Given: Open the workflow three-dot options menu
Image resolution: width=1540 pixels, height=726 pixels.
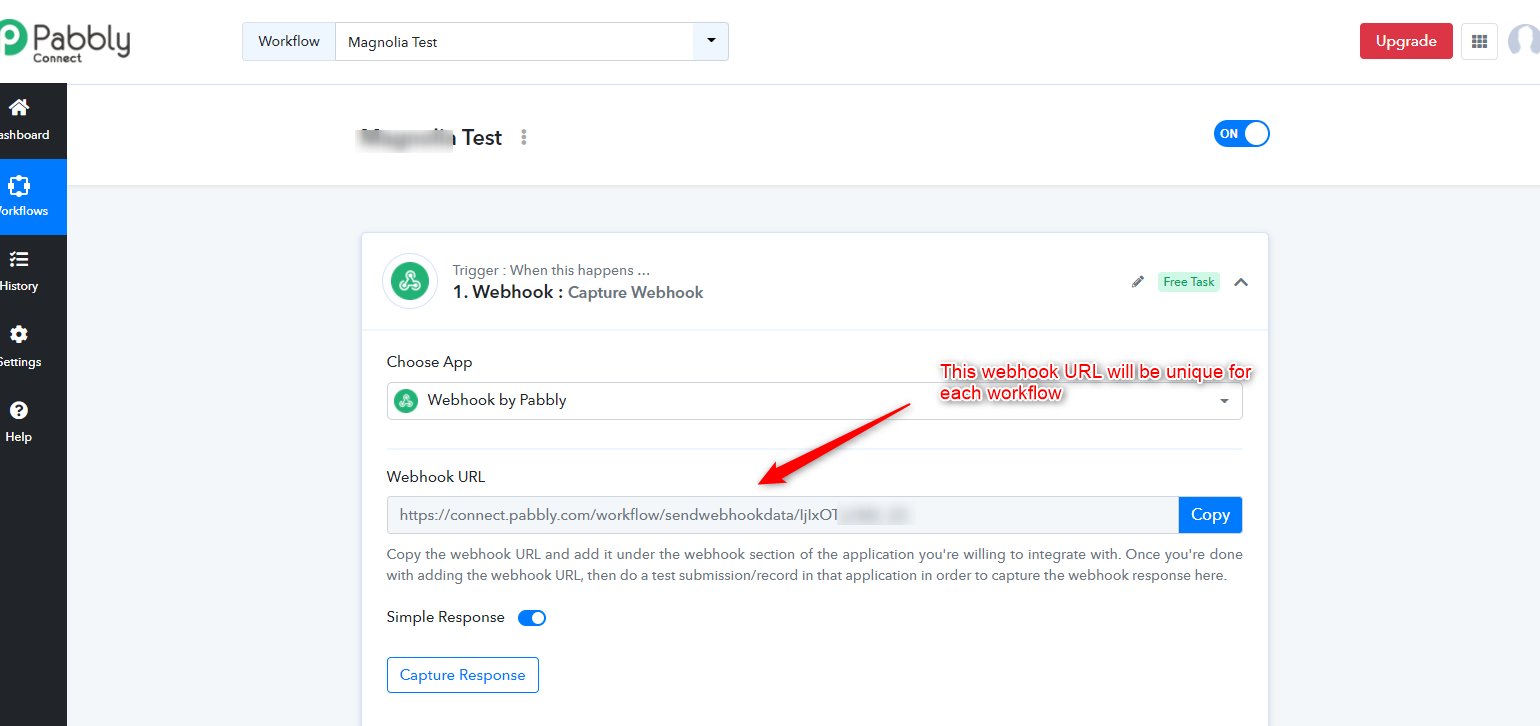Looking at the screenshot, I should [524, 138].
